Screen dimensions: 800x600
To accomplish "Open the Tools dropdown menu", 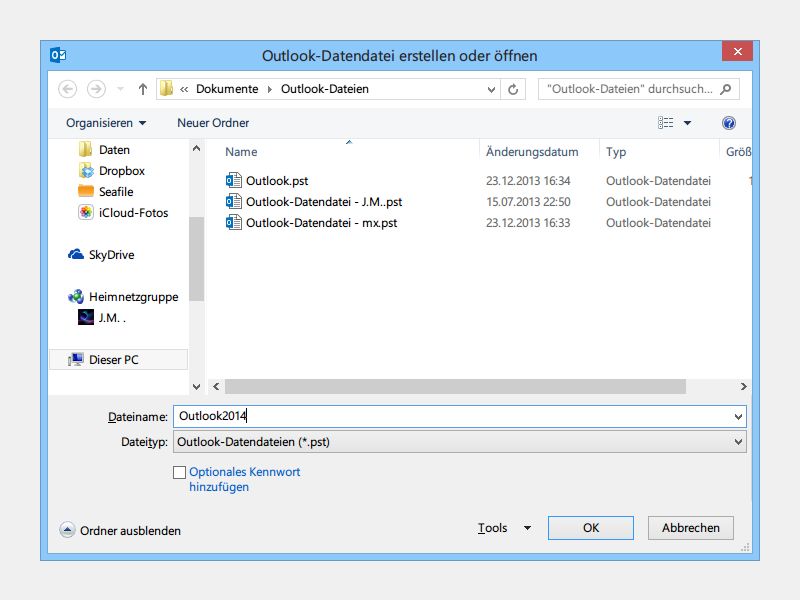I will click(x=504, y=528).
